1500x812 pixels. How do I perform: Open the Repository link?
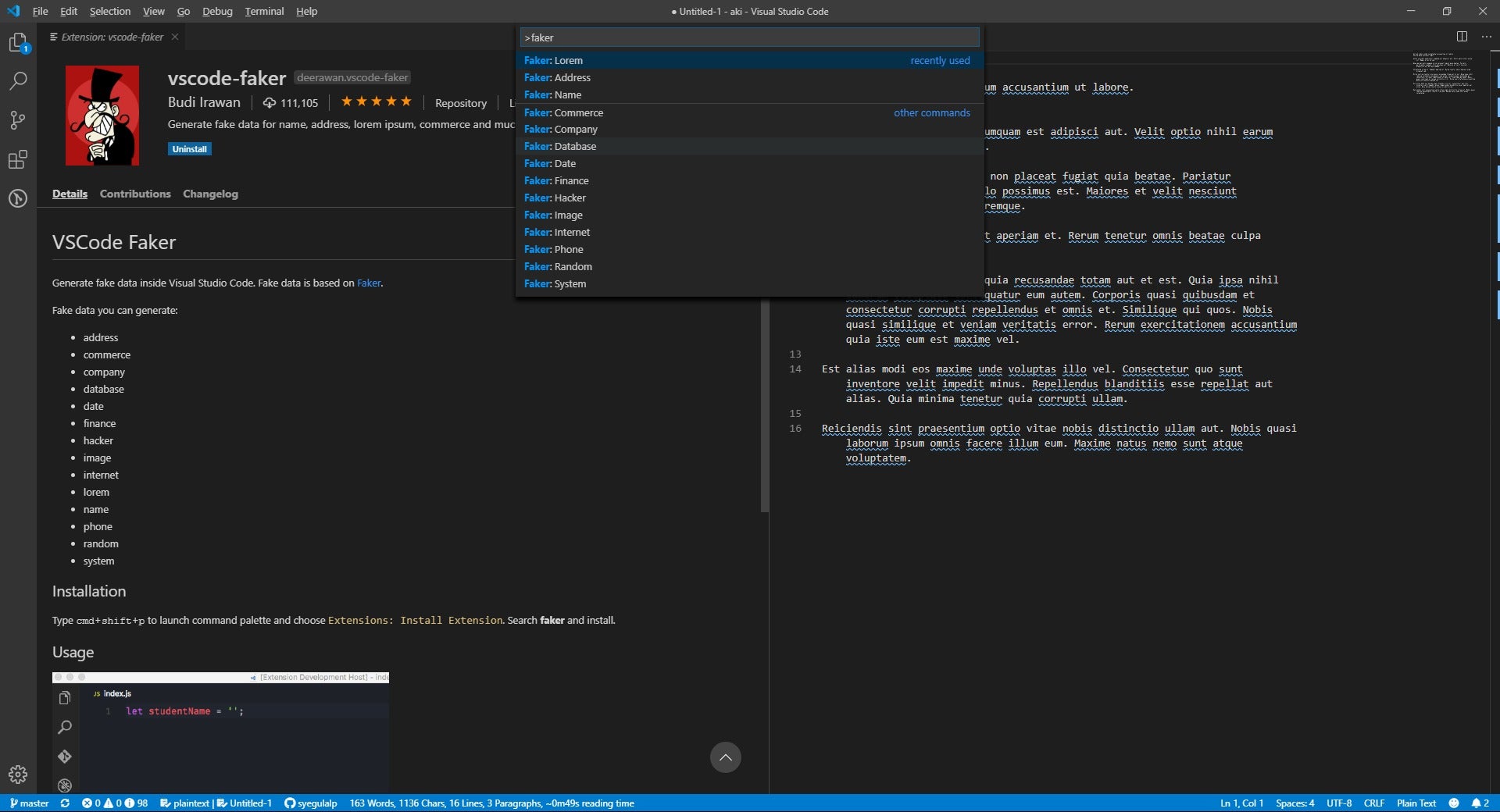tap(461, 103)
